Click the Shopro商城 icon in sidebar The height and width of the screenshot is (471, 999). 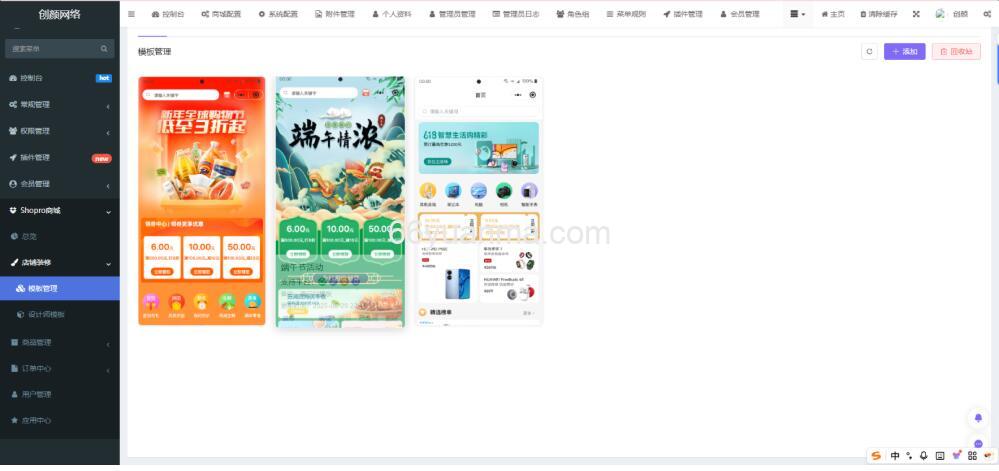tap(13, 210)
